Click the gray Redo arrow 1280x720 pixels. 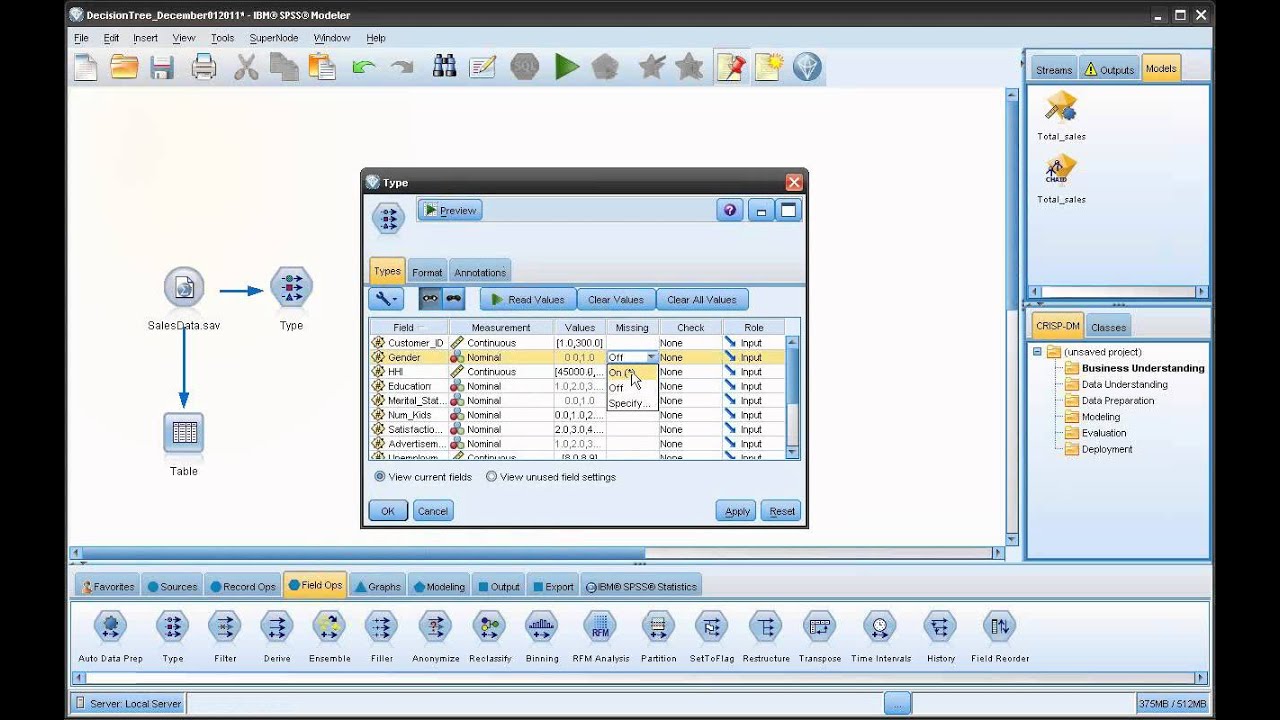pos(402,67)
